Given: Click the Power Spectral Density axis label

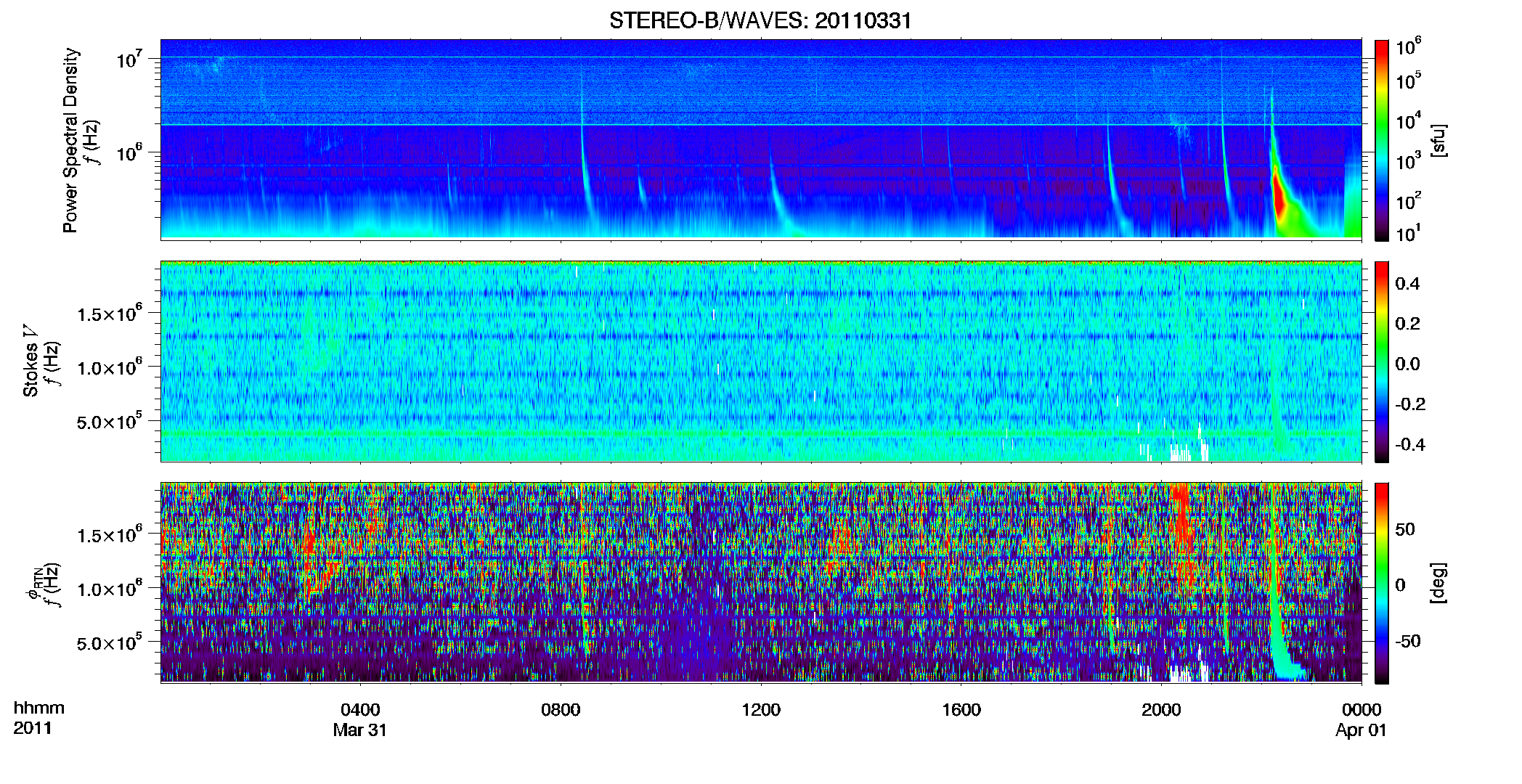Looking at the screenshot, I should (x=70, y=140).
